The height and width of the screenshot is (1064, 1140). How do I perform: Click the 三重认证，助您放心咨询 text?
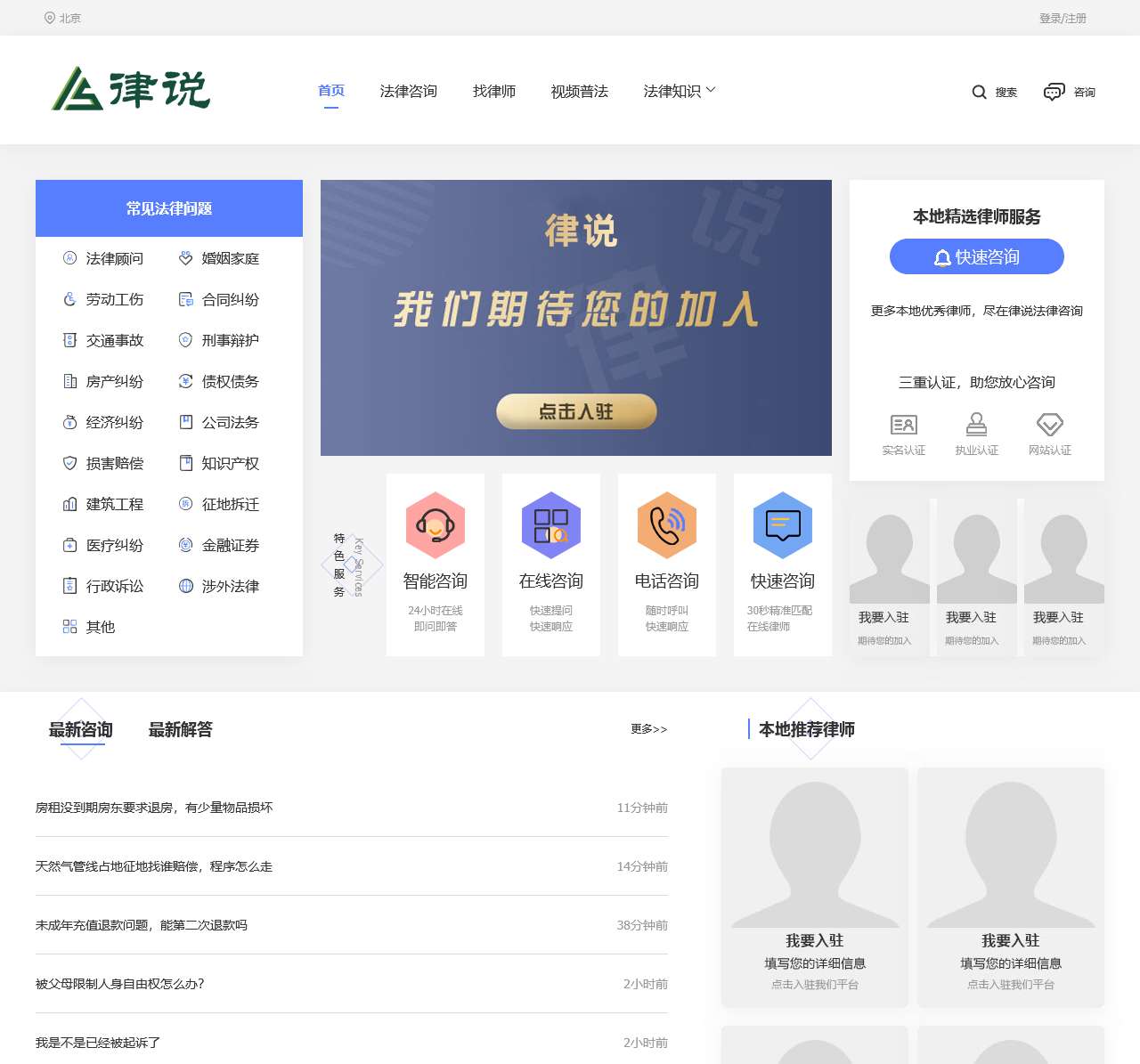click(x=977, y=382)
